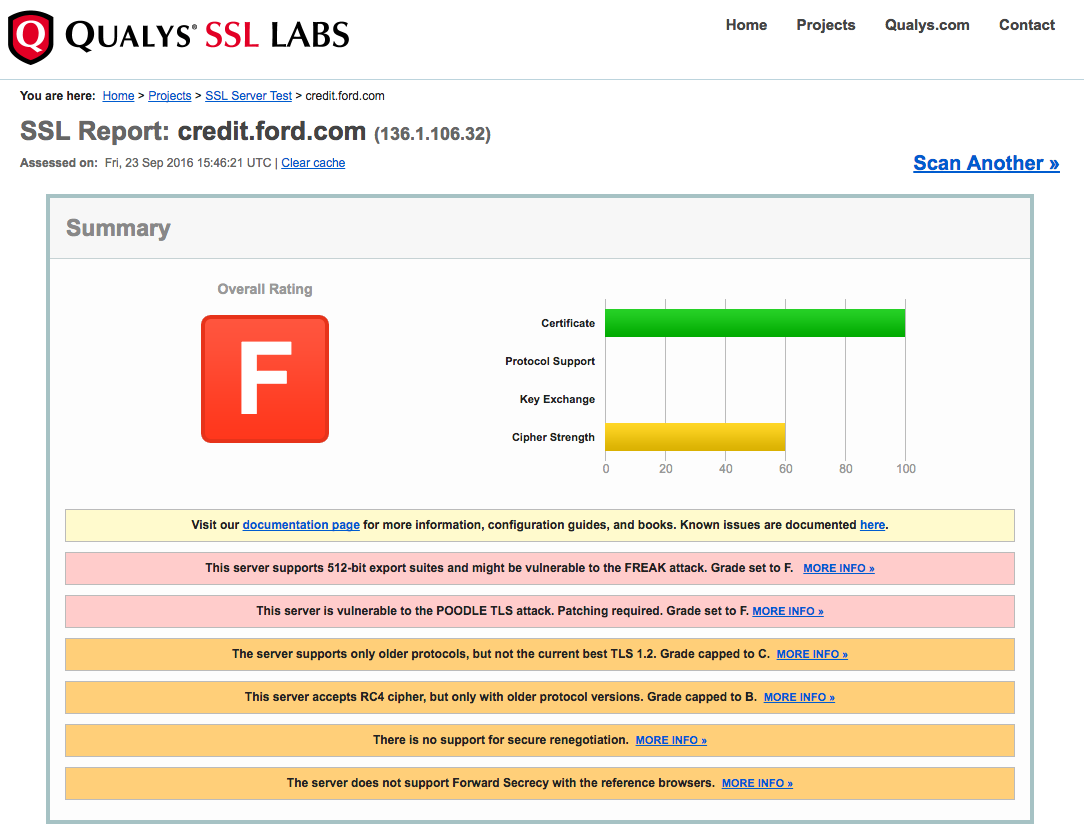Open MORE INFO for the POODLE TLS warning
Image resolution: width=1084 pixels, height=836 pixels.
point(787,611)
